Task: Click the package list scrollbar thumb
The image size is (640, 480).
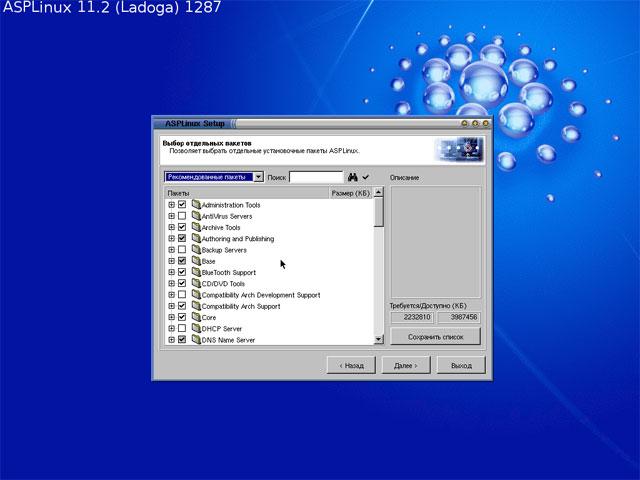Action: pyautogui.click(x=379, y=212)
